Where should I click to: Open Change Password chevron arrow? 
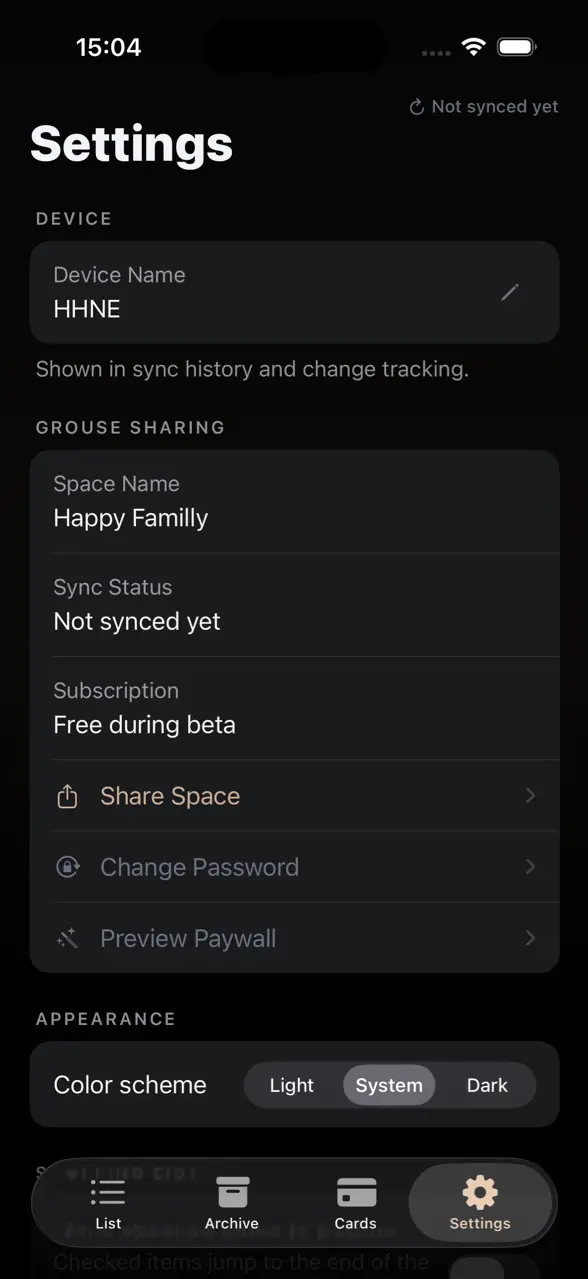(x=531, y=867)
